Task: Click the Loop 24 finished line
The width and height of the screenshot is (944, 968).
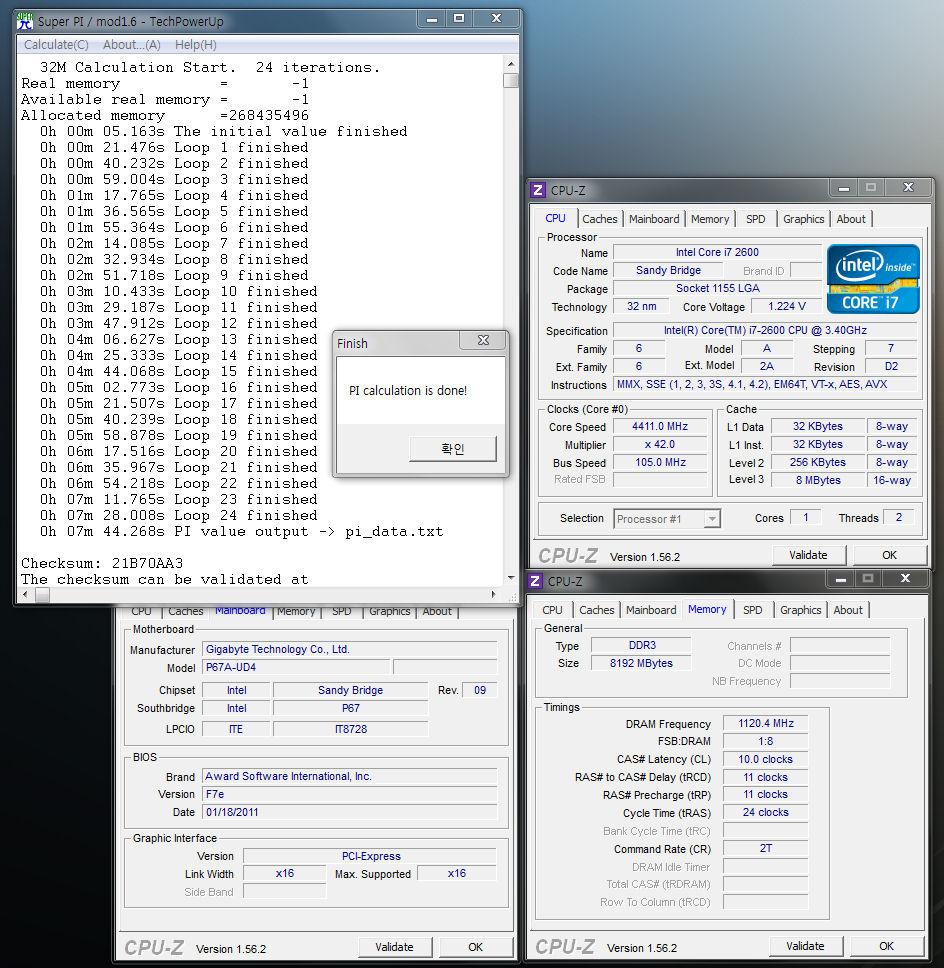Action: point(178,515)
